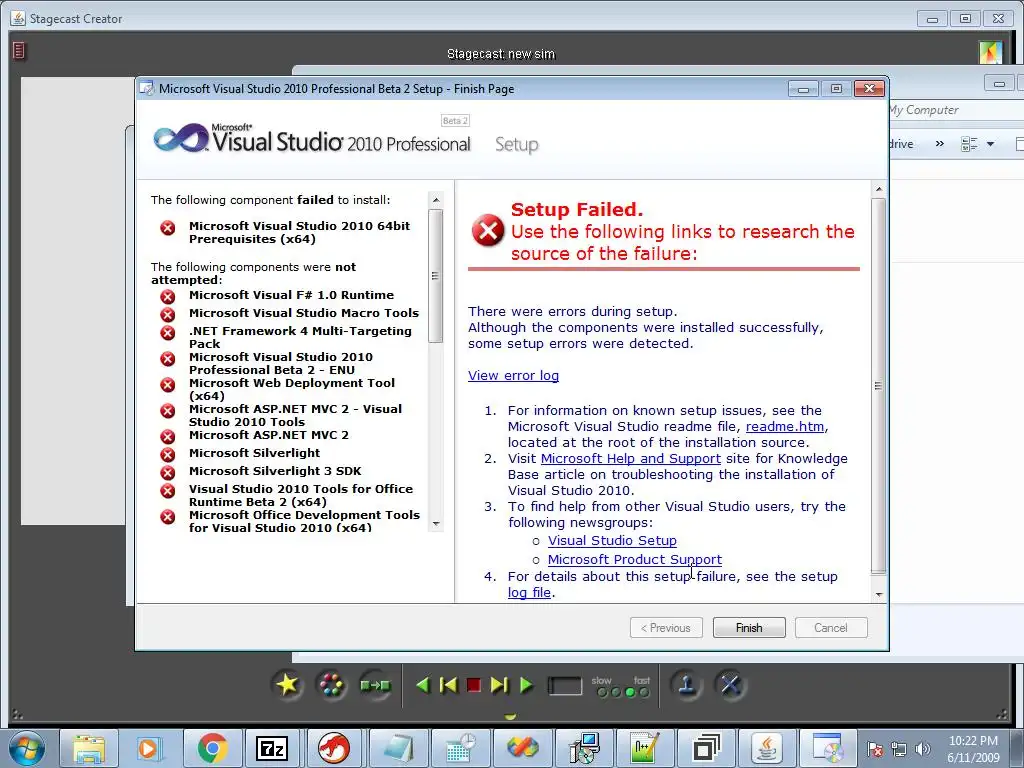Open the Visual Studio Setup newsgroup link
The image size is (1024, 768).
coord(612,541)
